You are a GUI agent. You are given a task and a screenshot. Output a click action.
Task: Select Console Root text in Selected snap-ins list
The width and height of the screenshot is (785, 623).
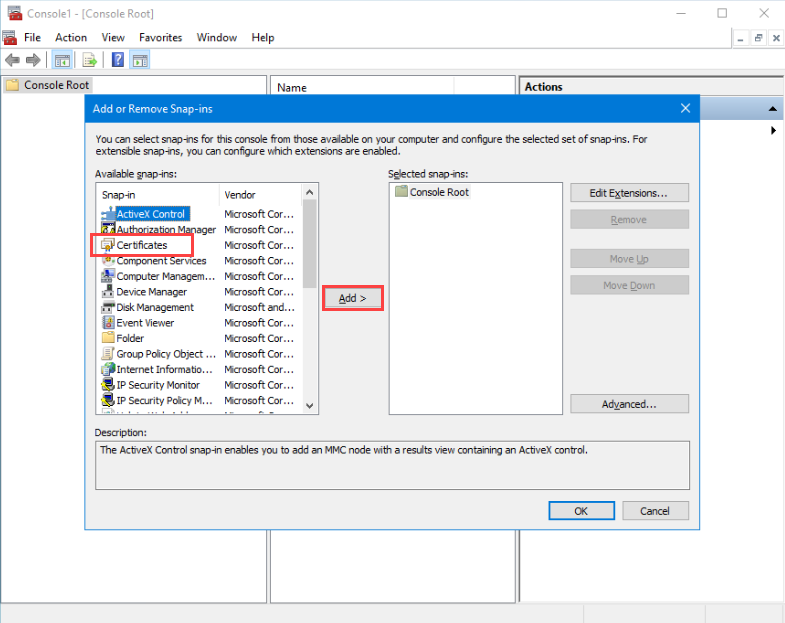coord(439,192)
